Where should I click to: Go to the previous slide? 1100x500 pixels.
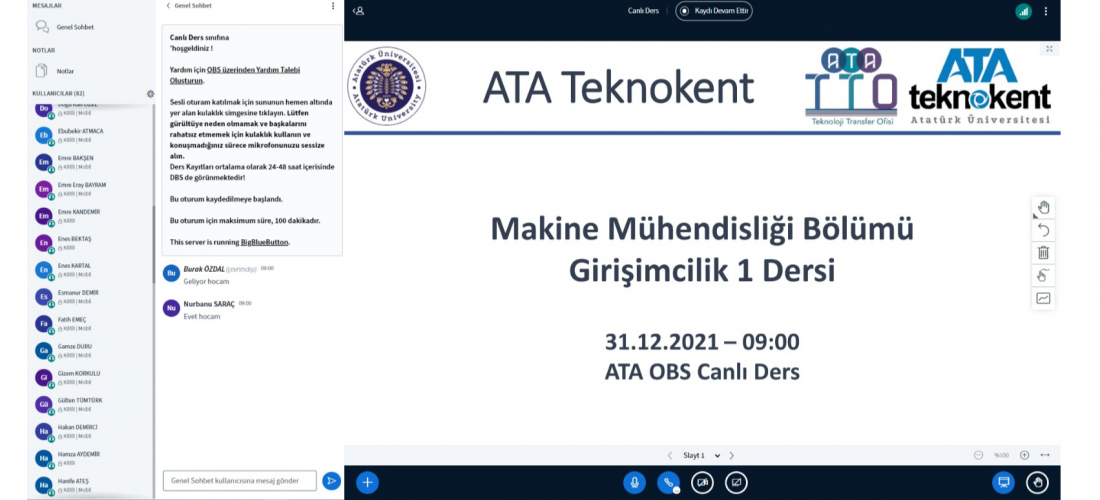pos(670,455)
